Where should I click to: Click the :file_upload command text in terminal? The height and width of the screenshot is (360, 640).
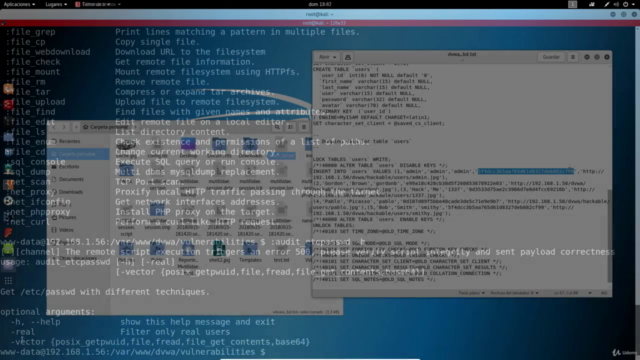35,102
